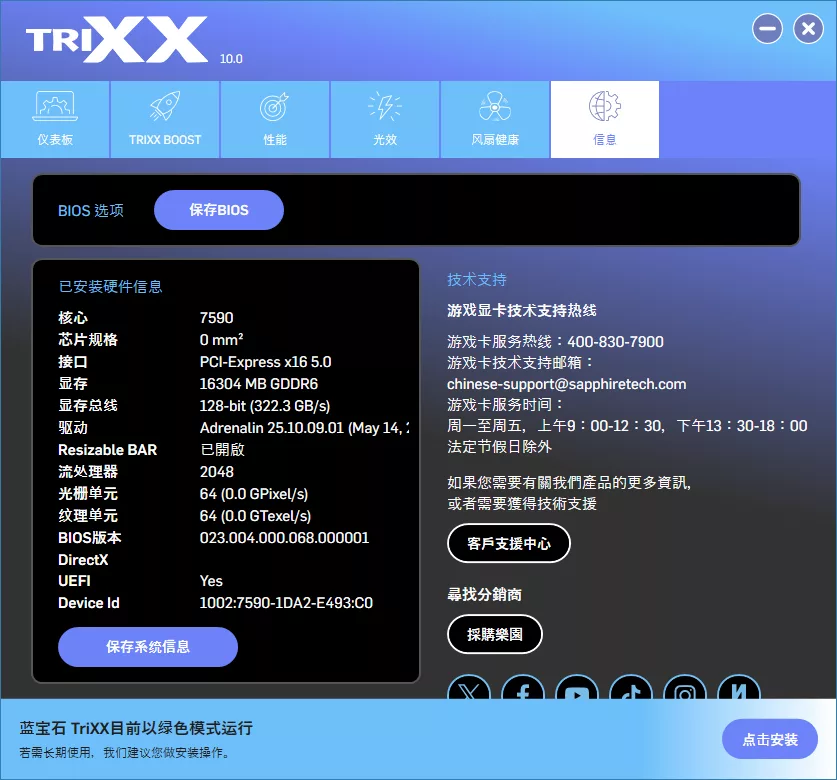The image size is (837, 780).
Task: Click the value 64 (0.0 GPixel/s)
Action: pos(254,494)
